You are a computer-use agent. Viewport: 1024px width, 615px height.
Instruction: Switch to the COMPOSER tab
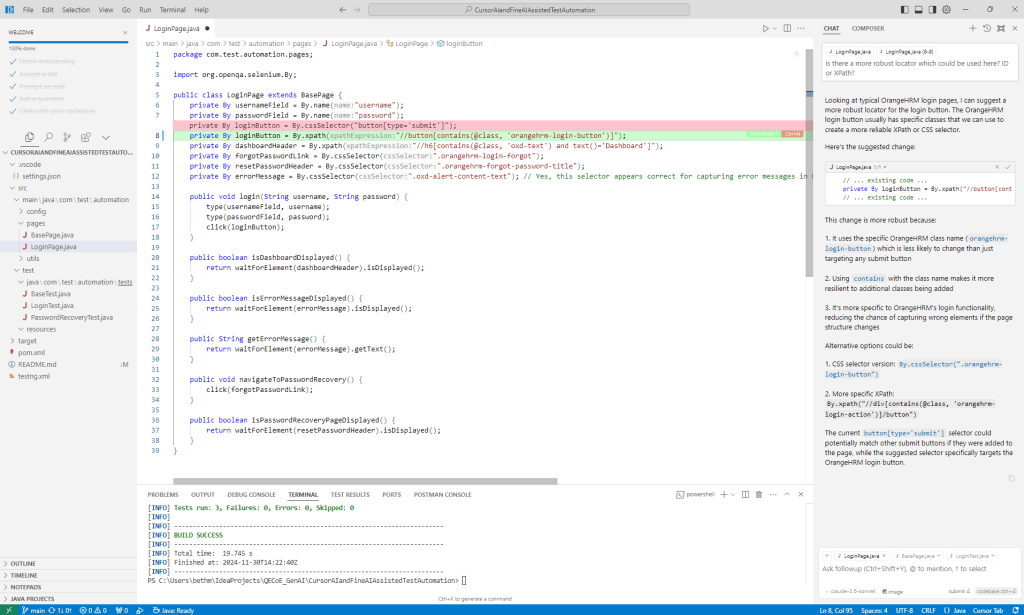click(867, 28)
